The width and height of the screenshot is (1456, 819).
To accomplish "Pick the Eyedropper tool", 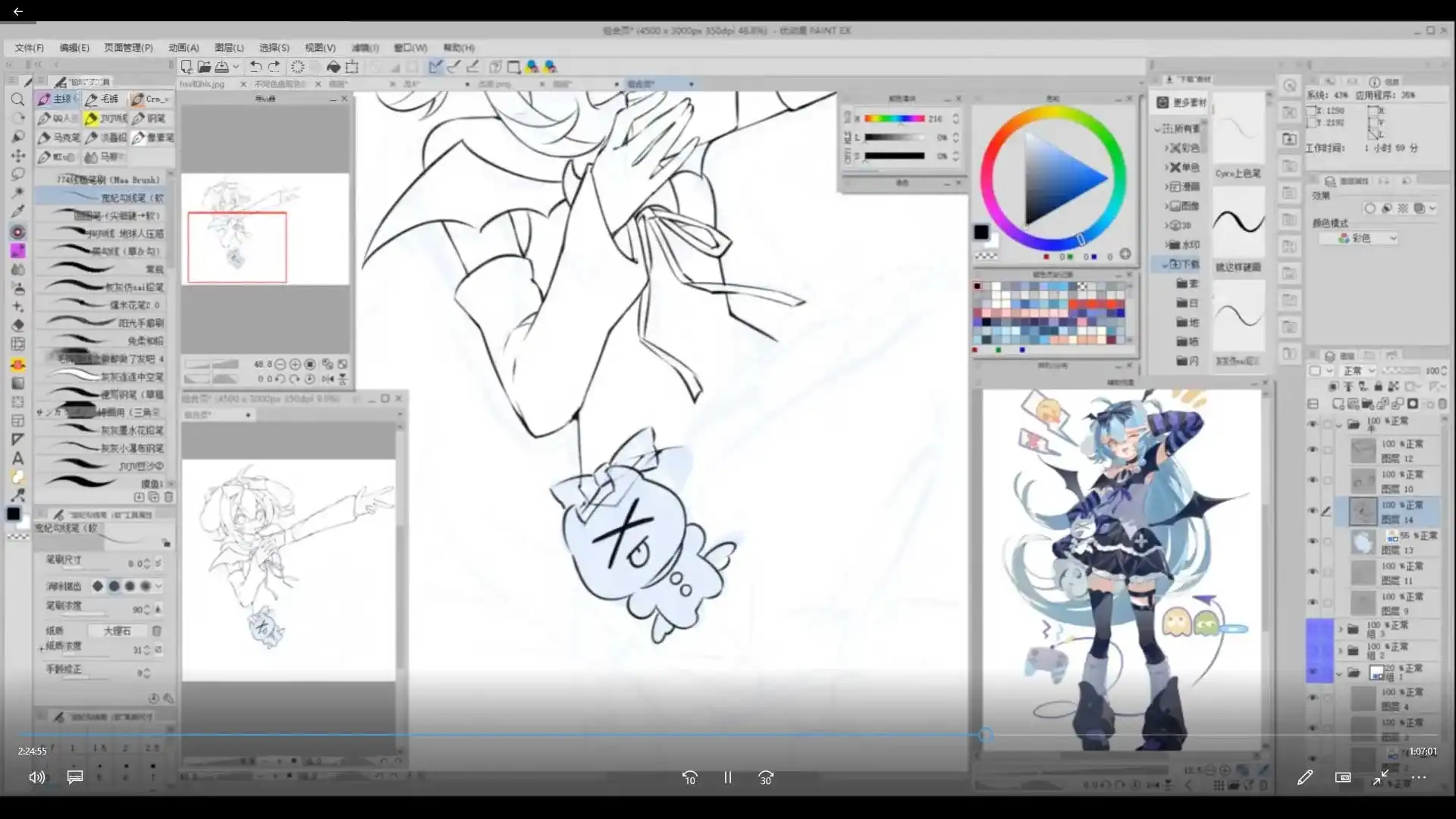I will pyautogui.click(x=17, y=212).
